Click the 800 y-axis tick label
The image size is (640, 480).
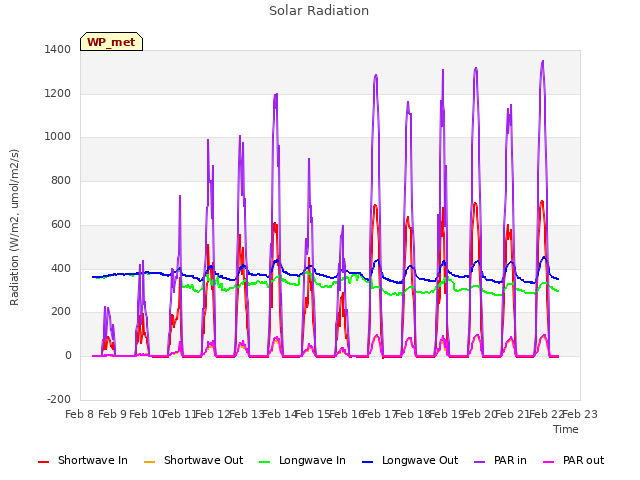[x=61, y=180]
